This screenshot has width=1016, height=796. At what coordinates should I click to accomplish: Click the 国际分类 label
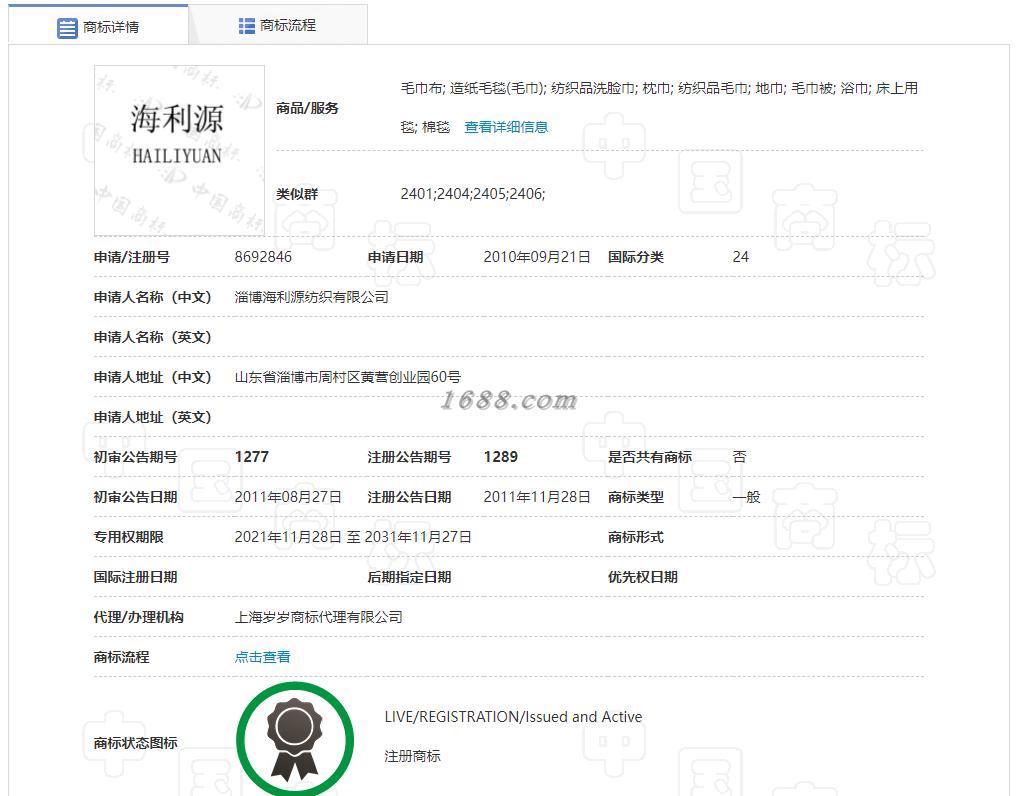pos(636,257)
